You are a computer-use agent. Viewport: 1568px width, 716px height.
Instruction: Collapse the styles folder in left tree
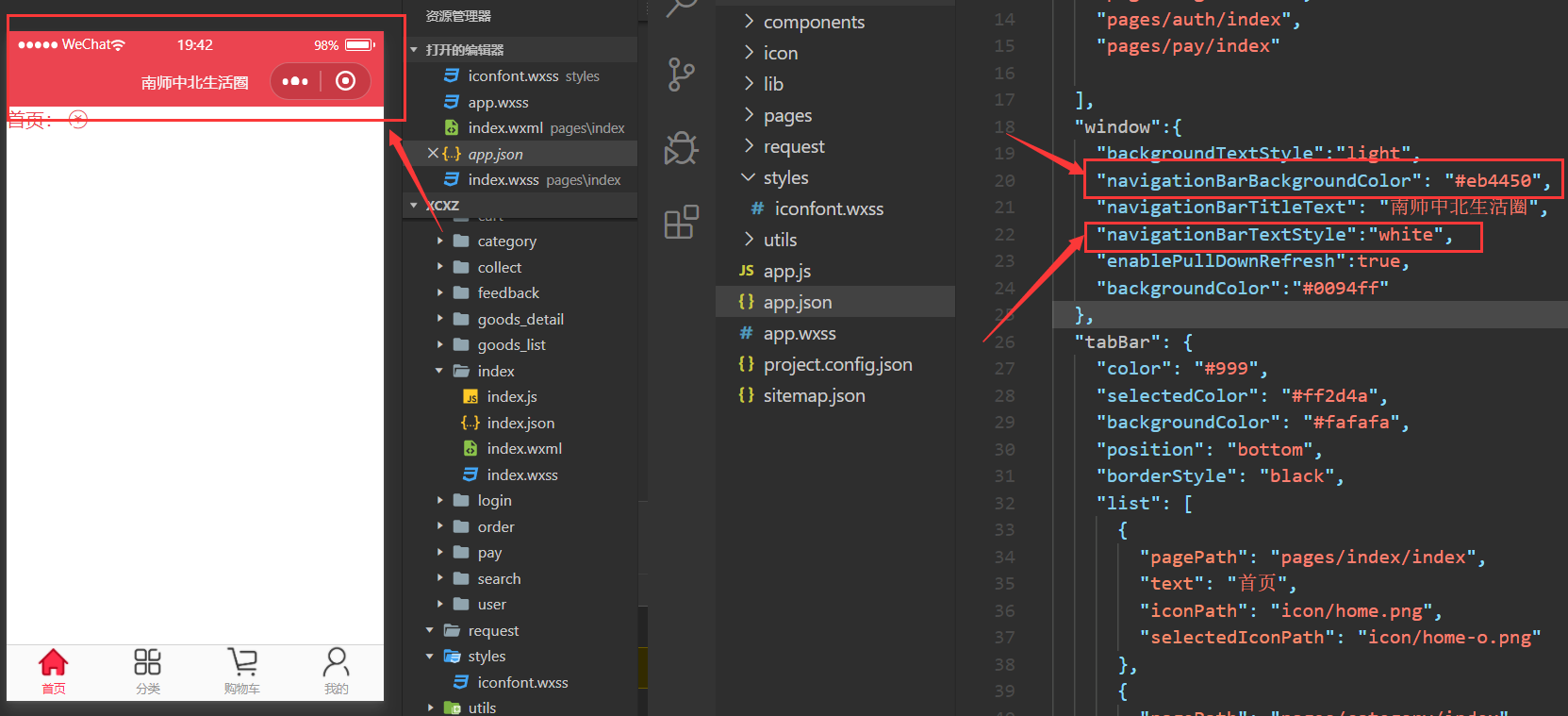click(430, 656)
